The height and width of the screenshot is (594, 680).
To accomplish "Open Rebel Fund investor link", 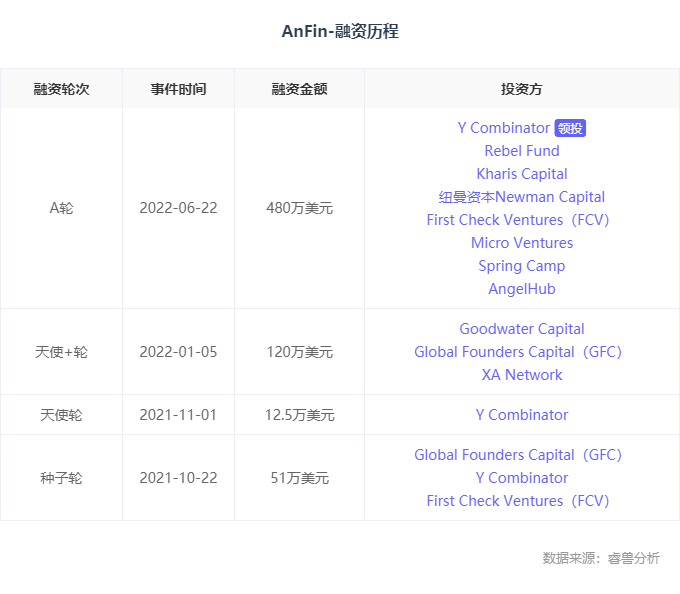I will click(522, 151).
